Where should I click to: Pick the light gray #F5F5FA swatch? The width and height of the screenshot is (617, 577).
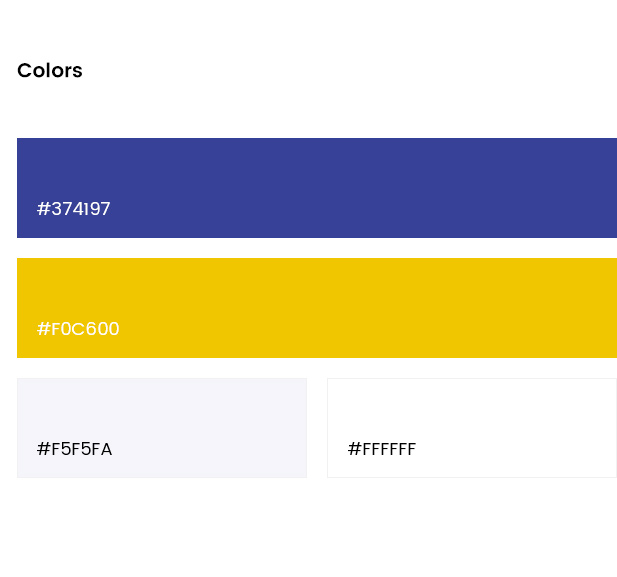click(162, 428)
